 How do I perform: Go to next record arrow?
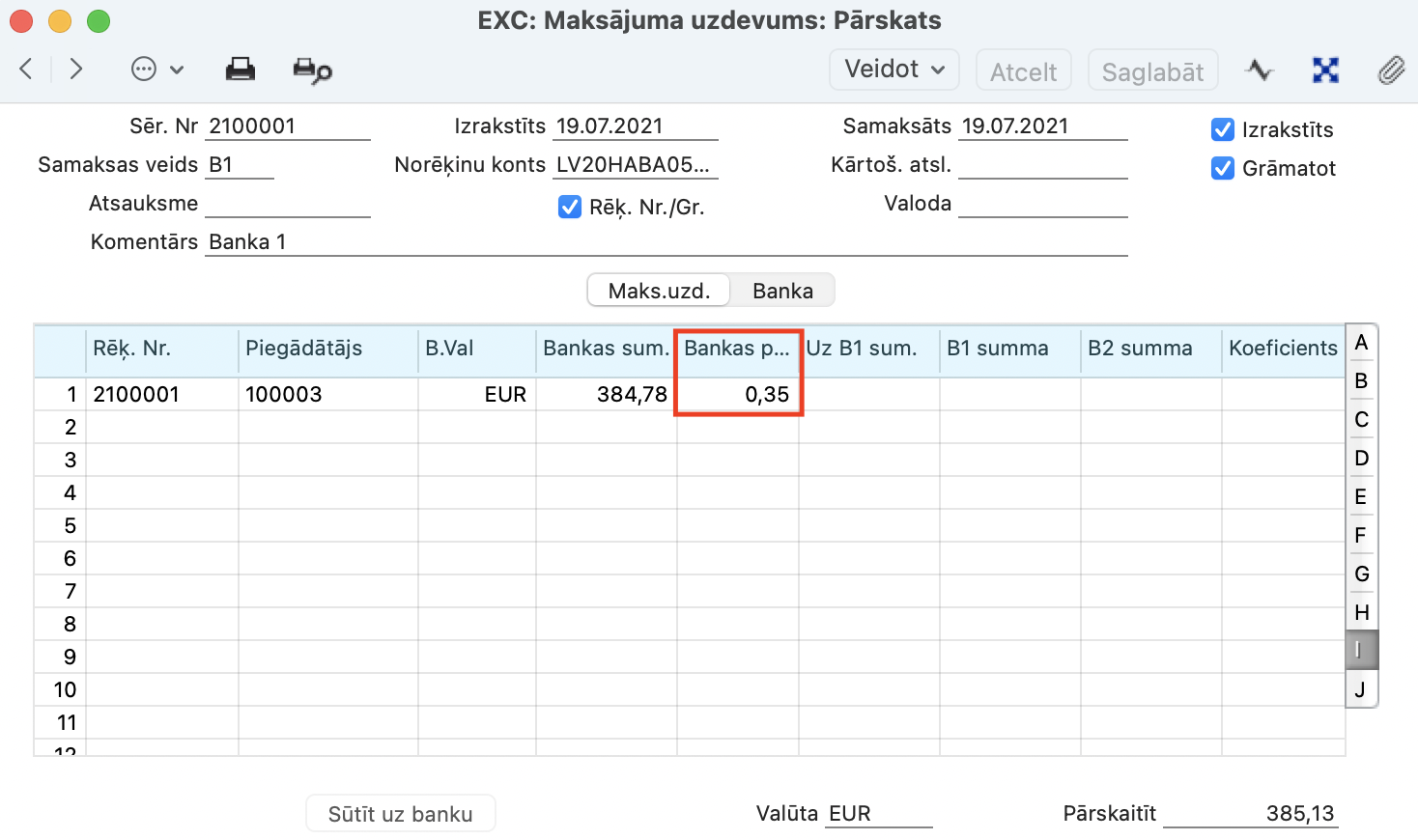[x=75, y=70]
